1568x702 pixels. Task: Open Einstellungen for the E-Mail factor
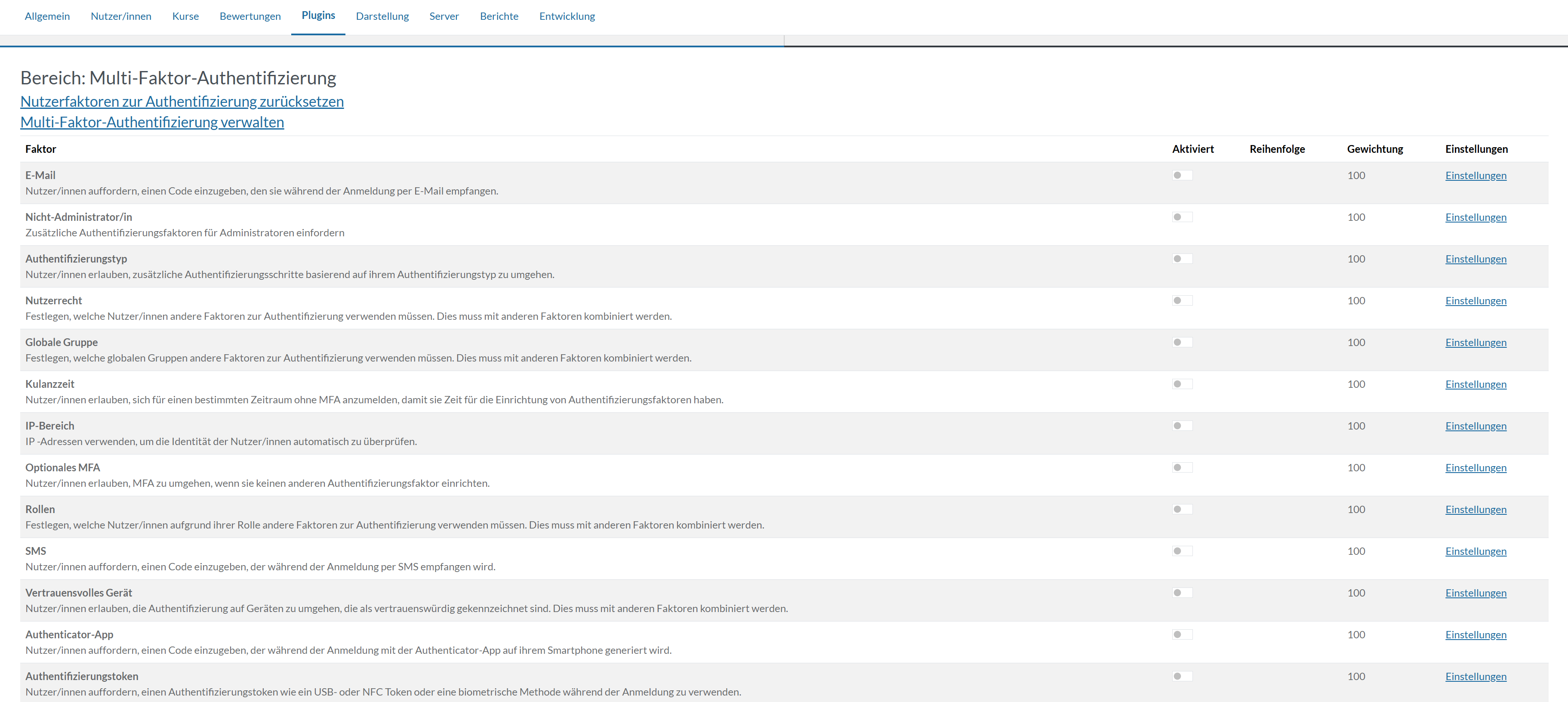click(1475, 176)
